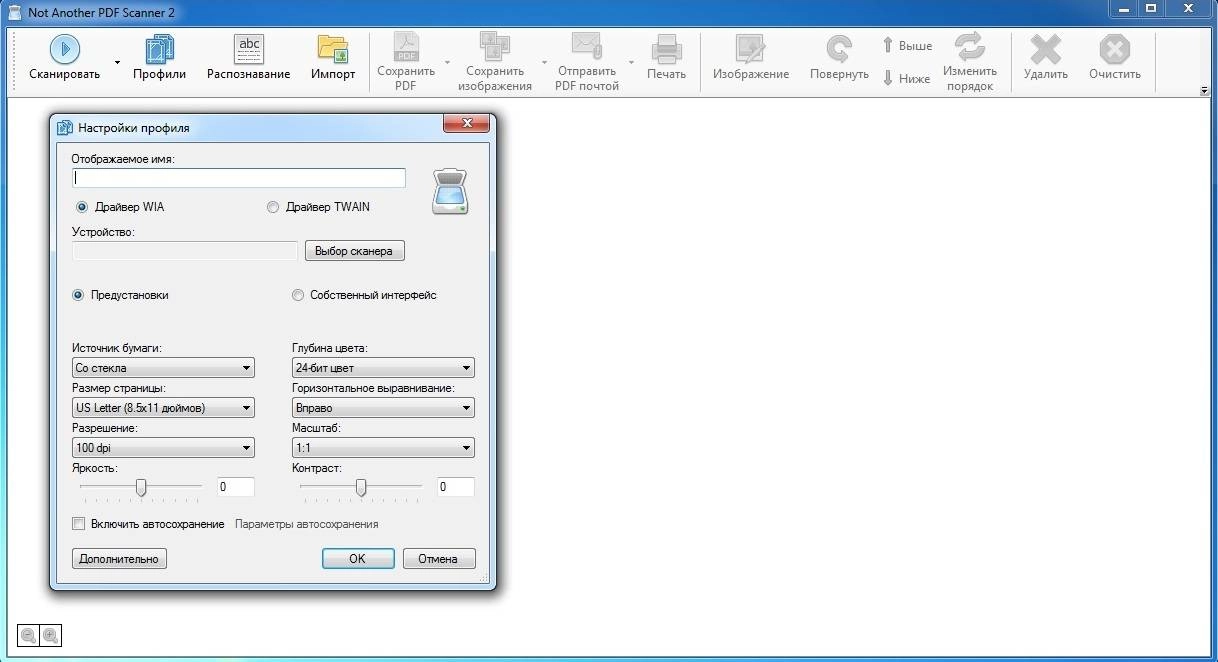Open the Глубина цвета dropdown
This screenshot has width=1218, height=662.
tap(383, 368)
